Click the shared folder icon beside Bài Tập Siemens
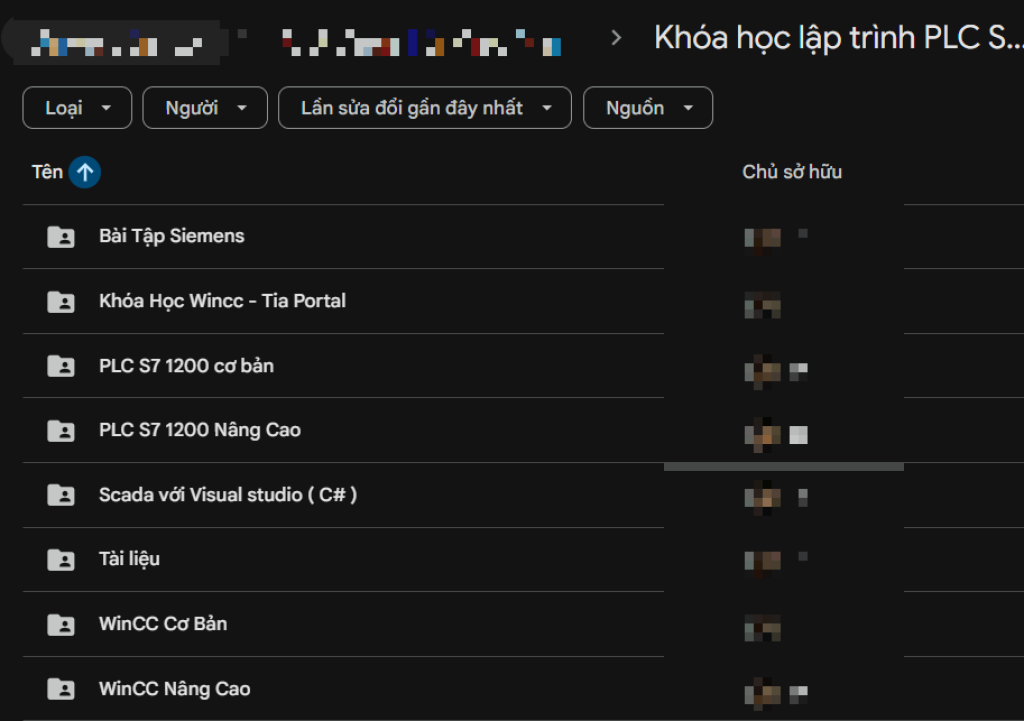 pyautogui.click(x=61, y=237)
